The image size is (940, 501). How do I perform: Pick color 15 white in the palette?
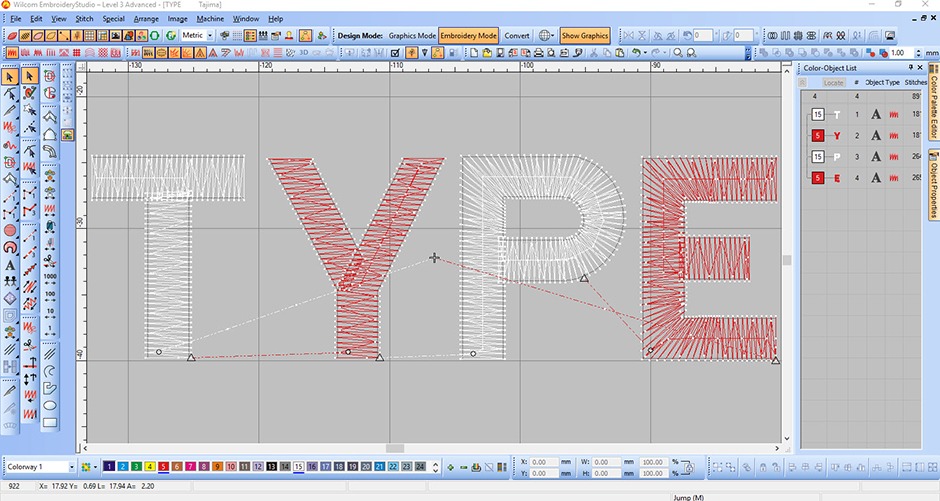(299, 466)
